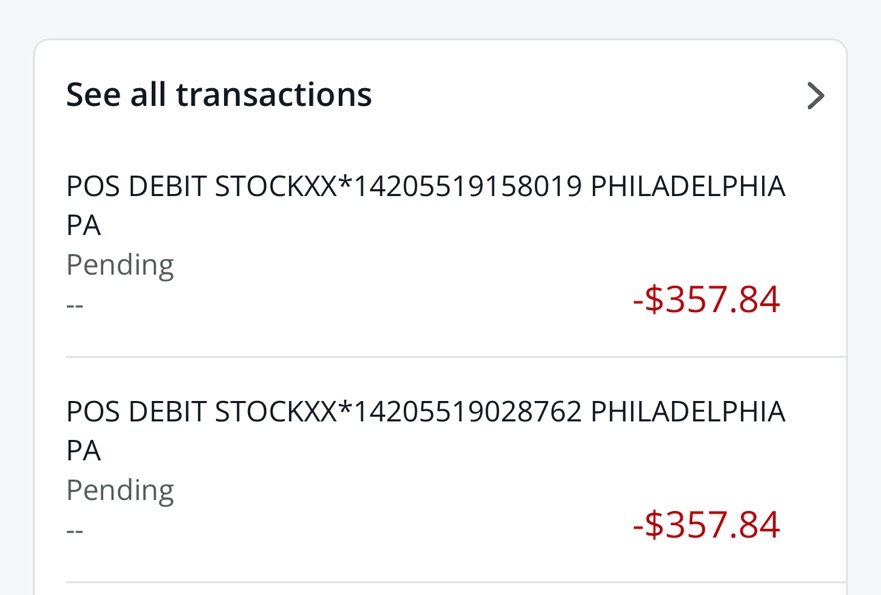
Task: Click PHILADELPHIA in the second transaction description
Action: coord(688,412)
